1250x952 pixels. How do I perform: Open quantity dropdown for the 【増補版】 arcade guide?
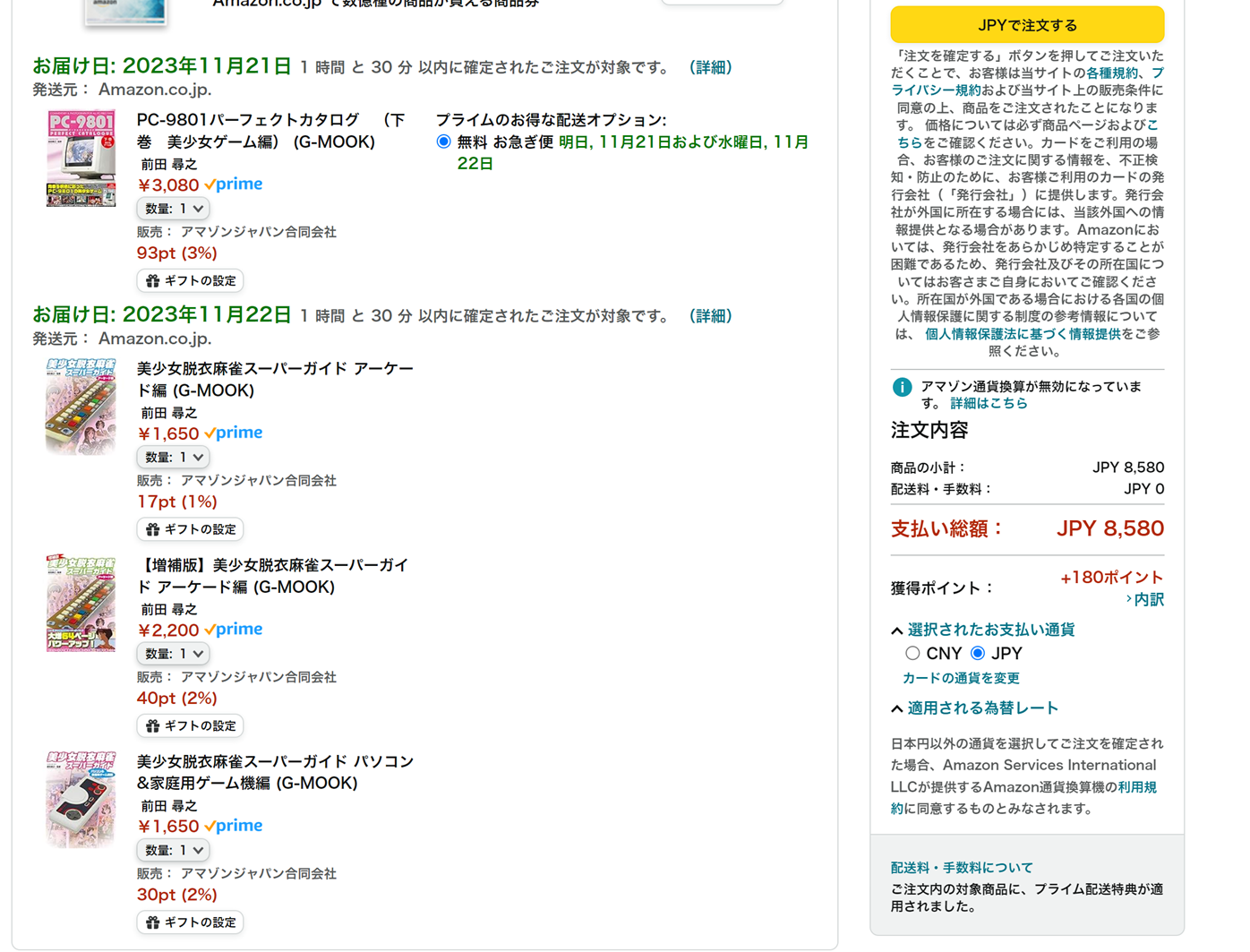point(174,654)
